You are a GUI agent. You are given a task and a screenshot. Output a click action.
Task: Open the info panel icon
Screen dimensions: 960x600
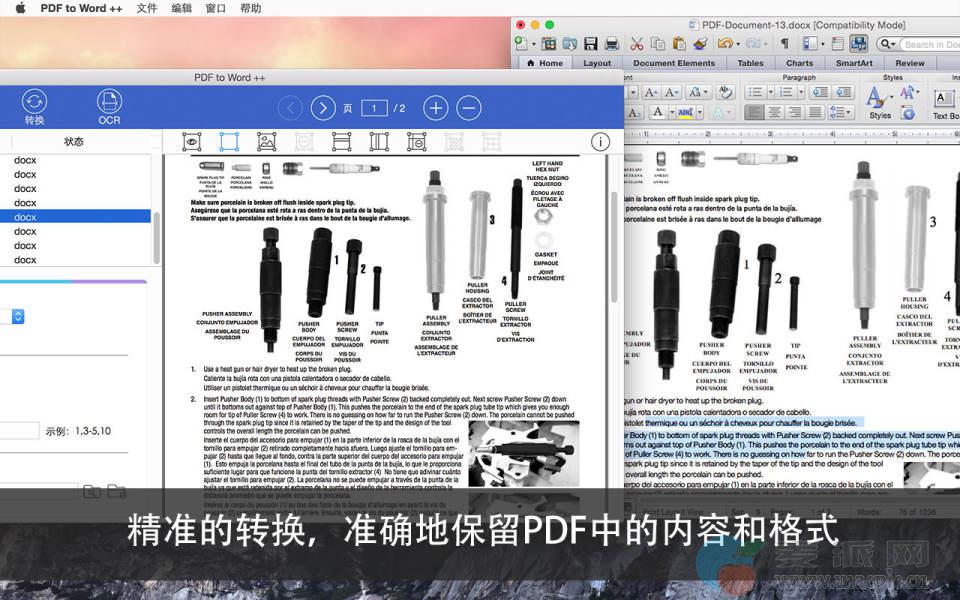pos(600,142)
